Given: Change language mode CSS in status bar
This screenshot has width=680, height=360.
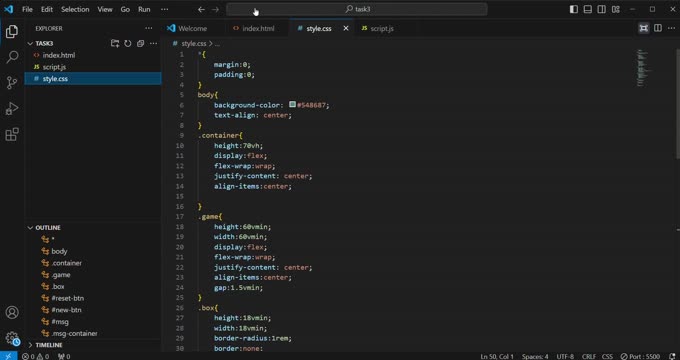Looking at the screenshot, I should (x=607, y=357).
